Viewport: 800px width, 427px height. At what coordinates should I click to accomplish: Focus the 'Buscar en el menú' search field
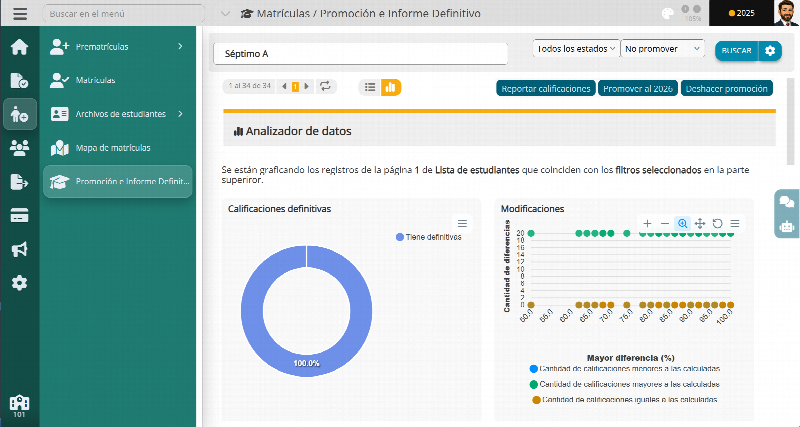(x=123, y=14)
